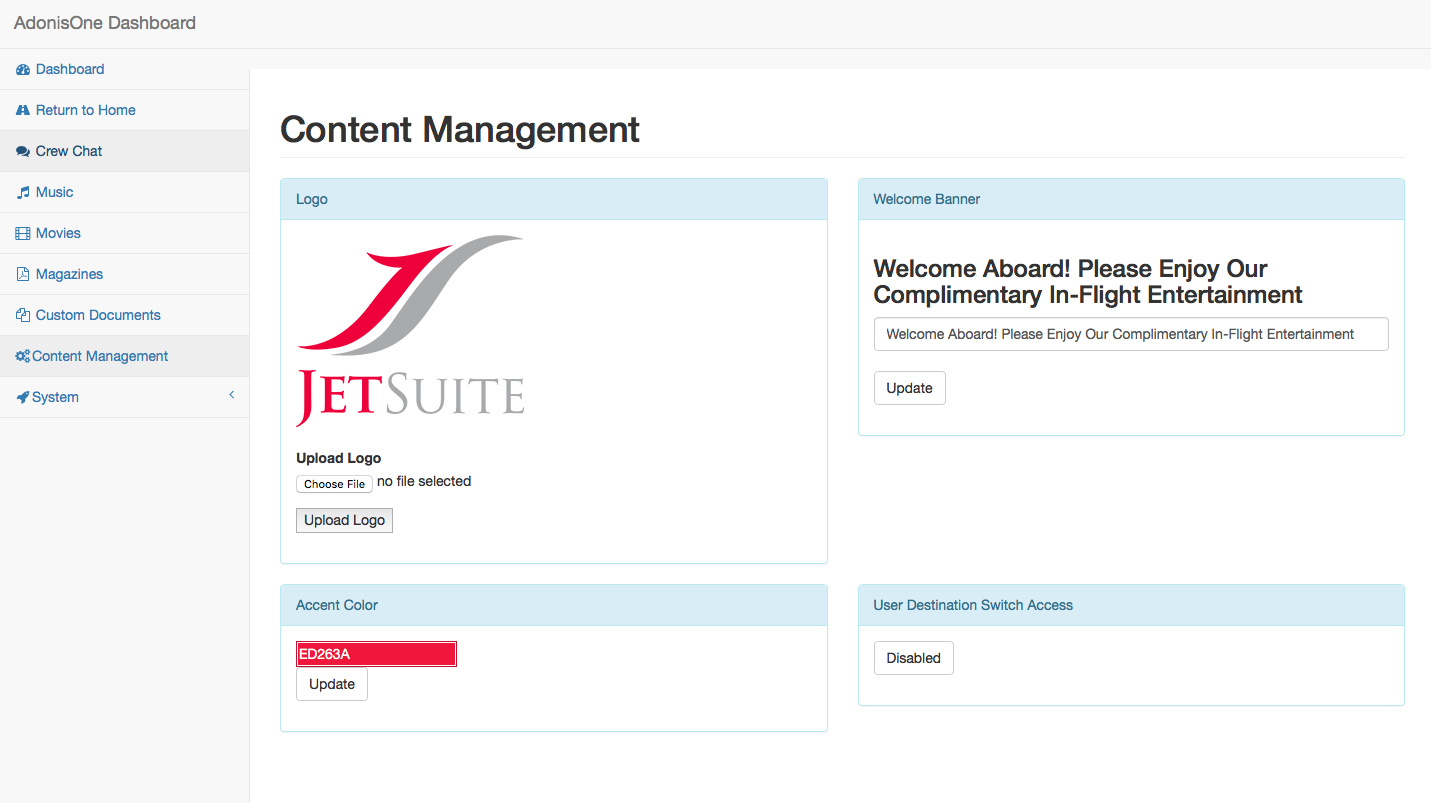The width and height of the screenshot is (1431, 803).
Task: Click the Upload Logo button
Action: (x=344, y=520)
